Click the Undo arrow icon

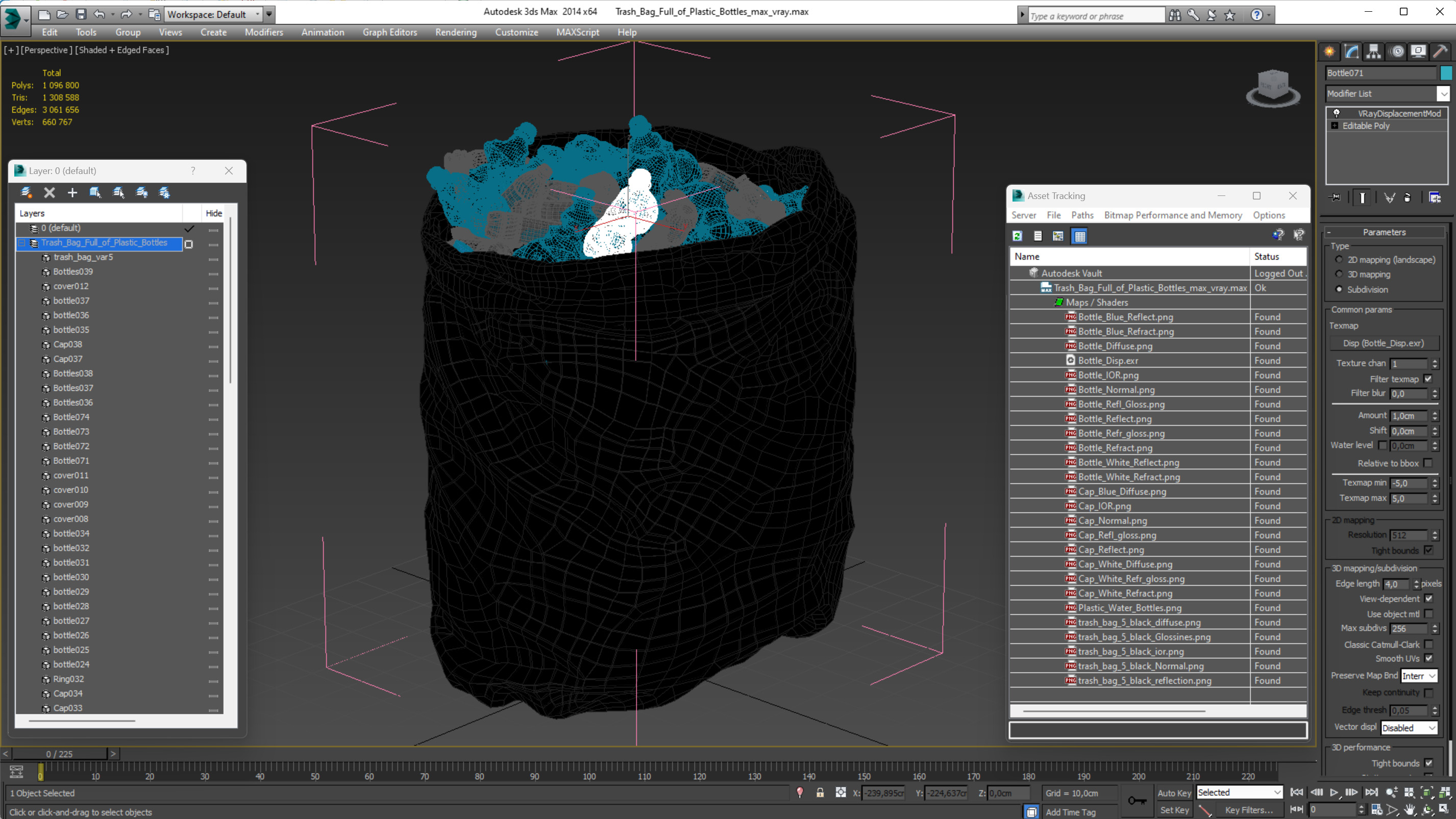pyautogui.click(x=100, y=14)
